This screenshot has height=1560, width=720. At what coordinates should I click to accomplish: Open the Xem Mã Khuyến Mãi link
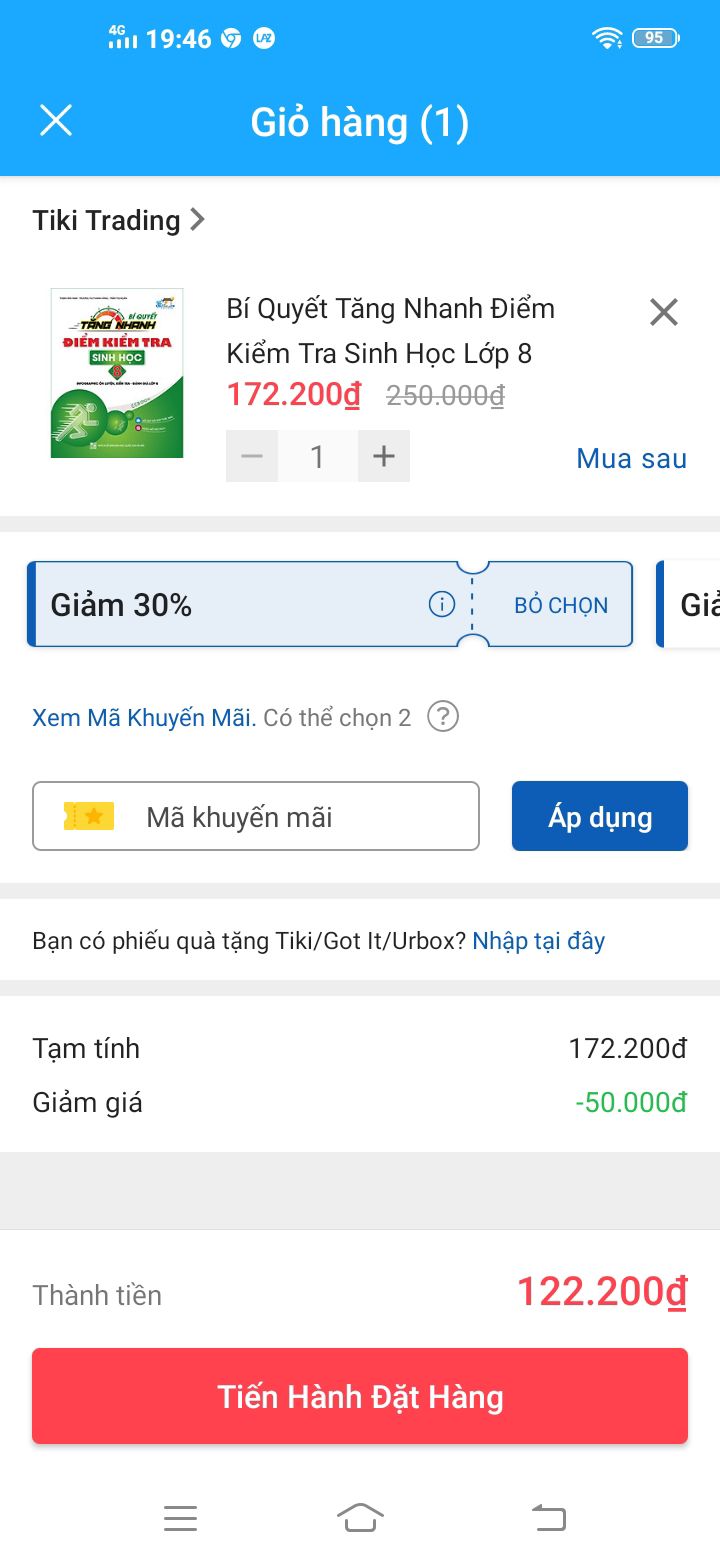[x=145, y=718]
